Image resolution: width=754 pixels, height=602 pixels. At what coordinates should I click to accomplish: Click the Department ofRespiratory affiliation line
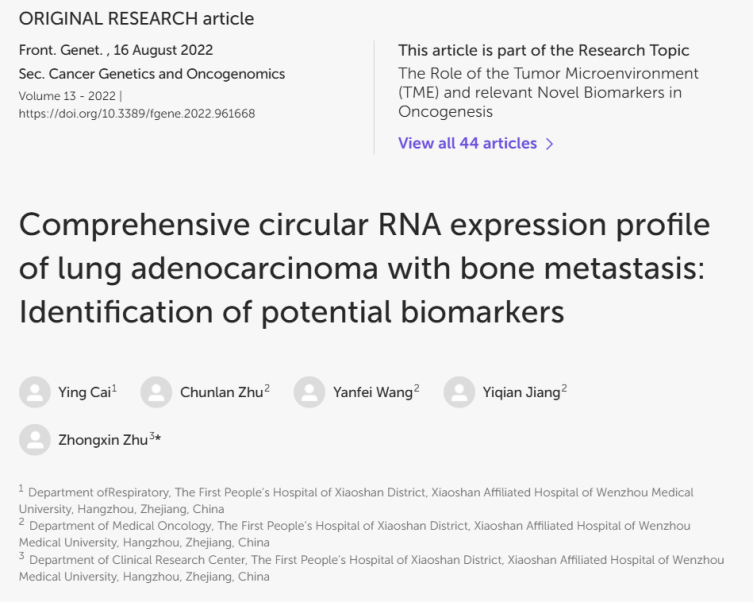(356, 501)
